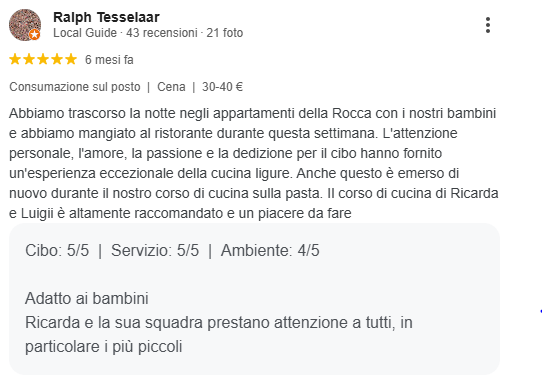Click the 'Servizio: 5/5' rating
Image resolution: width=542 pixels, height=380 pixels.
click(155, 250)
